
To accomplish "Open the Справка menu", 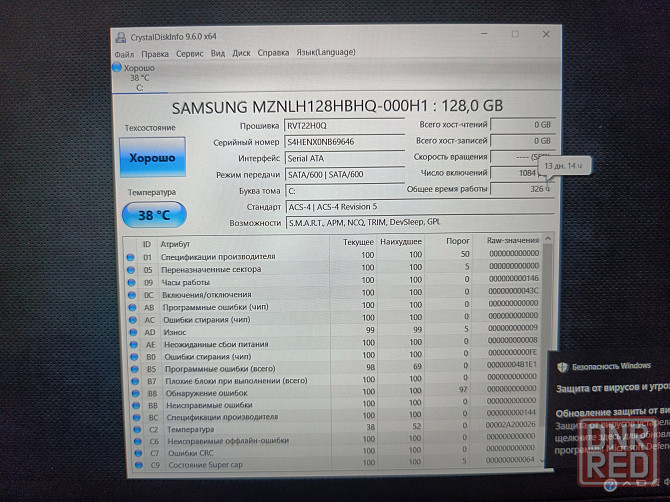I will [273, 53].
